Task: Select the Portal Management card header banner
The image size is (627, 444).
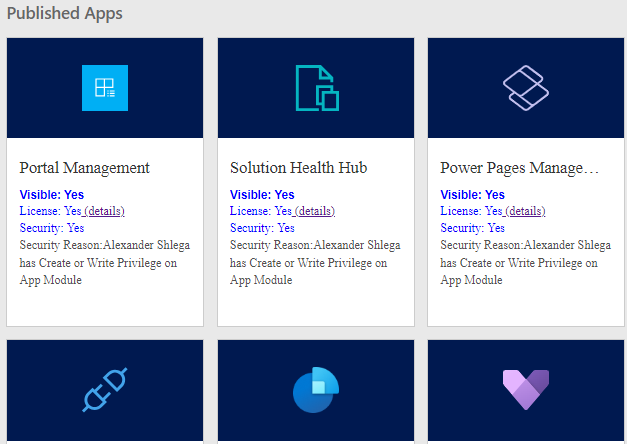Action: (x=105, y=88)
